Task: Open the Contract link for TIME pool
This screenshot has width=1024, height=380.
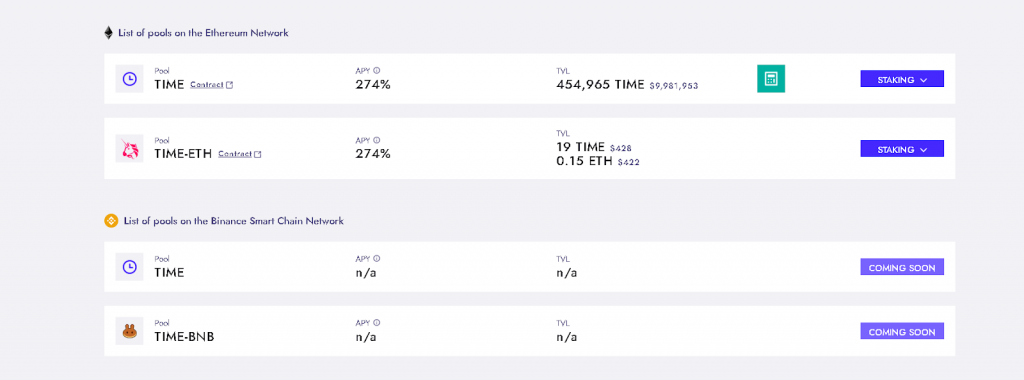Action: [x=206, y=84]
